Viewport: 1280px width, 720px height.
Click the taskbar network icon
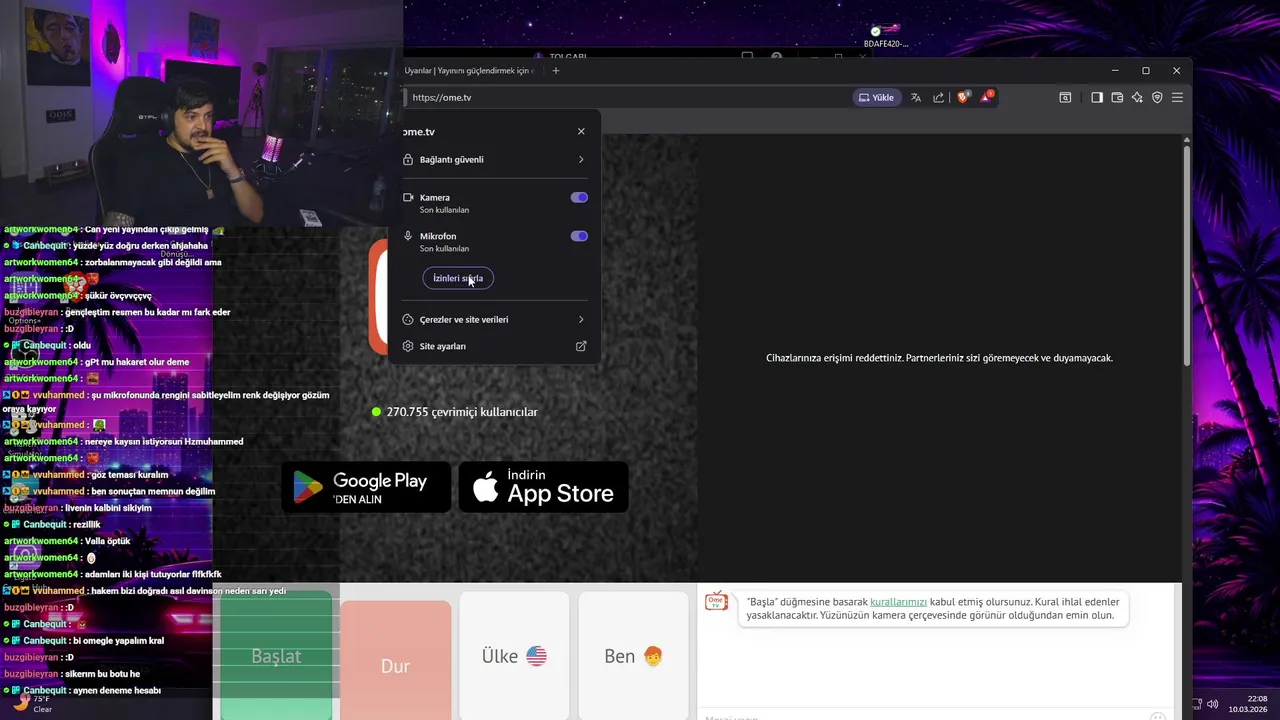[1197, 704]
